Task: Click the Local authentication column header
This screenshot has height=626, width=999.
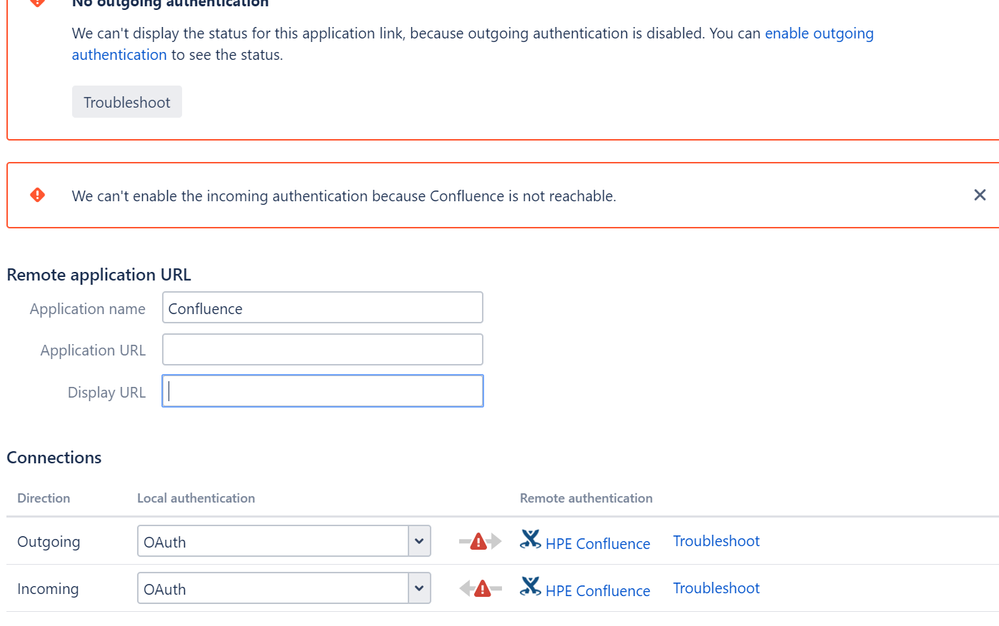Action: coord(196,498)
